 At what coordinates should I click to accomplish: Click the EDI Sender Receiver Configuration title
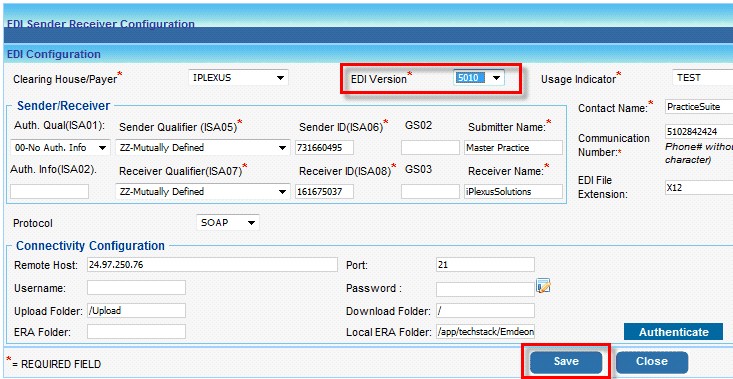(x=101, y=24)
